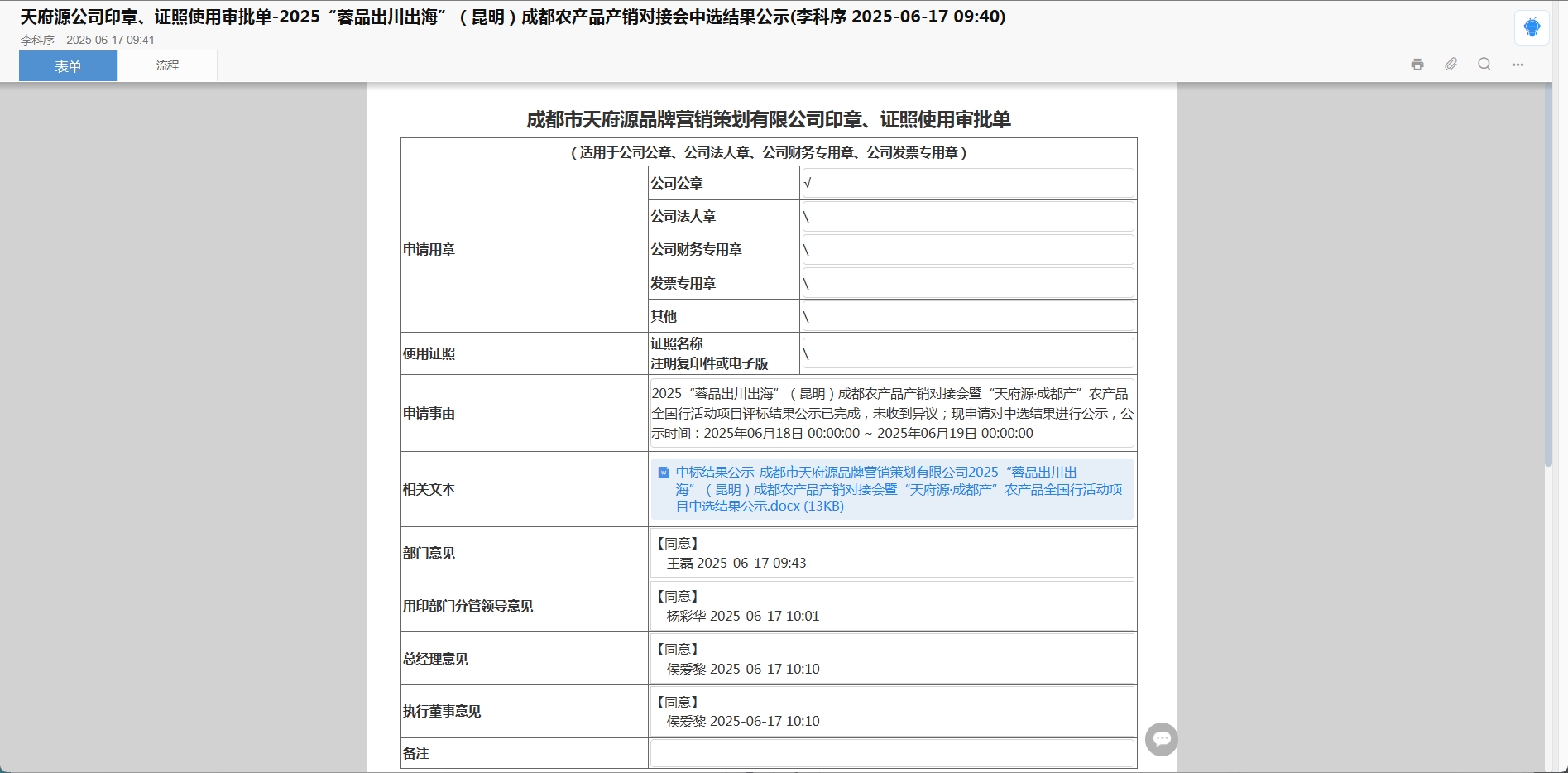This screenshot has width=1568, height=773.
Task: Click the 发票专用章 input field
Action: click(967, 283)
